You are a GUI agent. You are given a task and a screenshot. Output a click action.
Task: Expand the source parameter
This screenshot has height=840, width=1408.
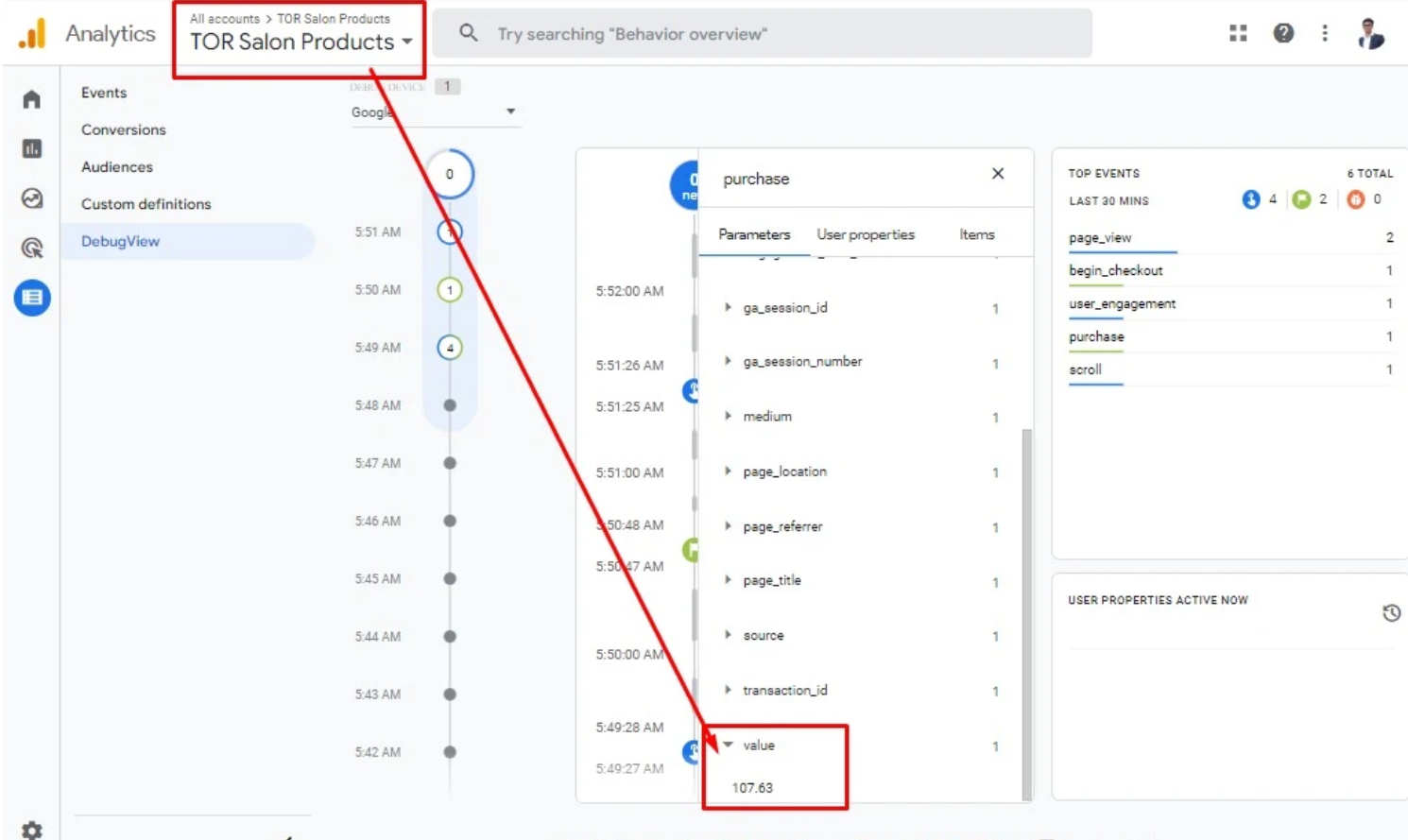pos(727,635)
